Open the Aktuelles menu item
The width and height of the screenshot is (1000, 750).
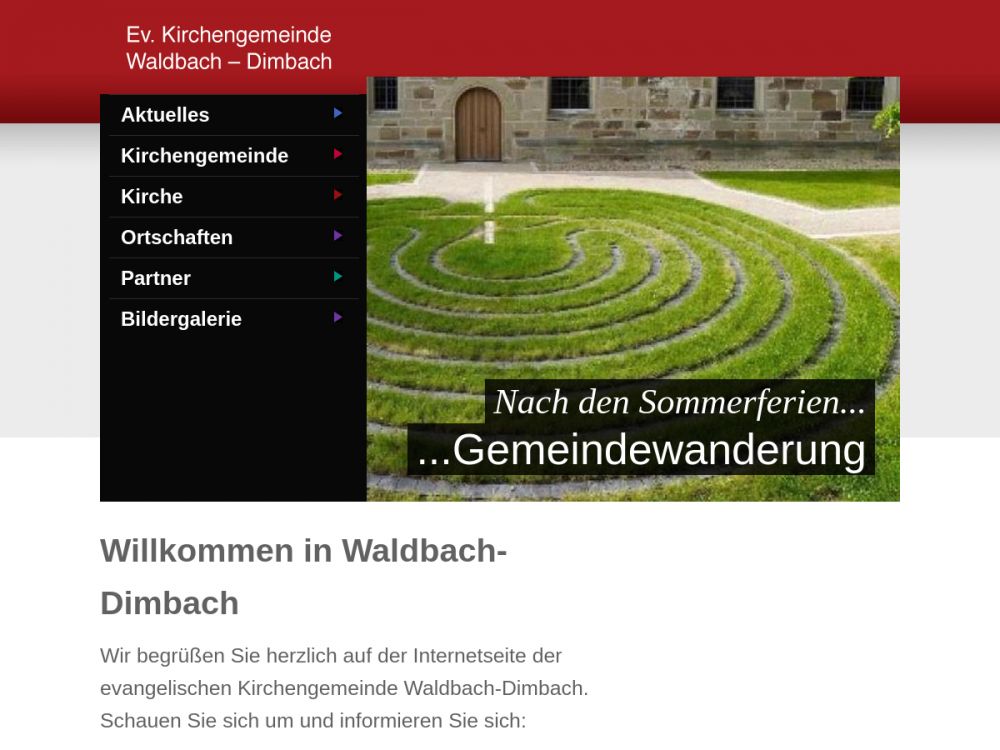click(x=165, y=115)
